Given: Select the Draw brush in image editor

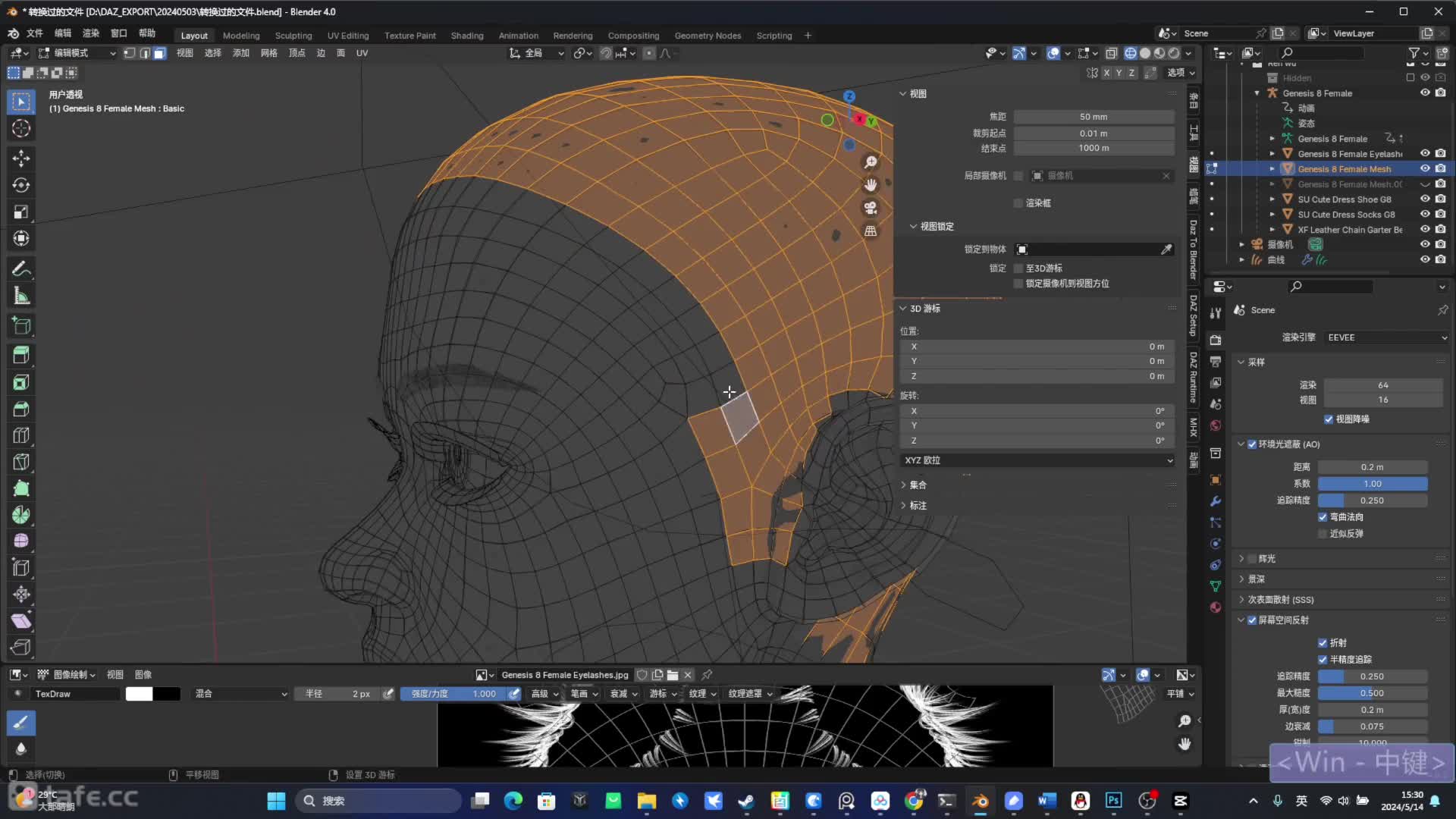Looking at the screenshot, I should click(21, 723).
